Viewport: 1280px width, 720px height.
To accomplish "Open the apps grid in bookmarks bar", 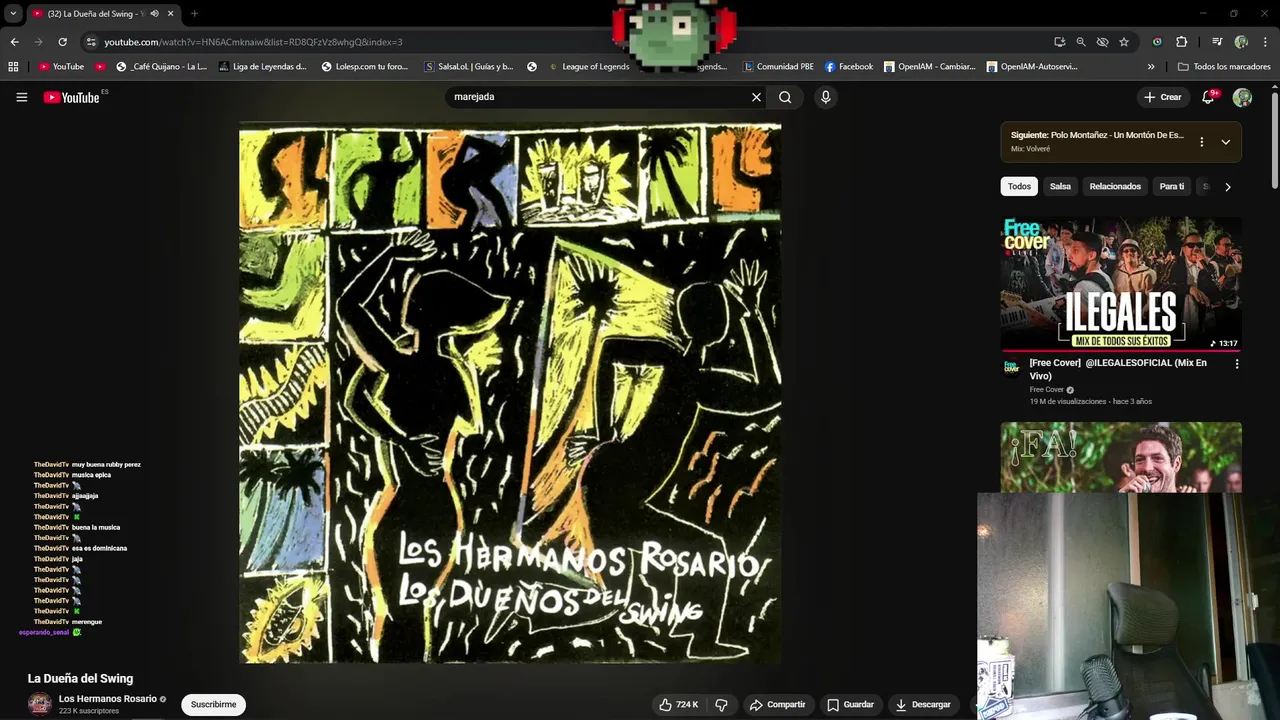I will pos(13,67).
